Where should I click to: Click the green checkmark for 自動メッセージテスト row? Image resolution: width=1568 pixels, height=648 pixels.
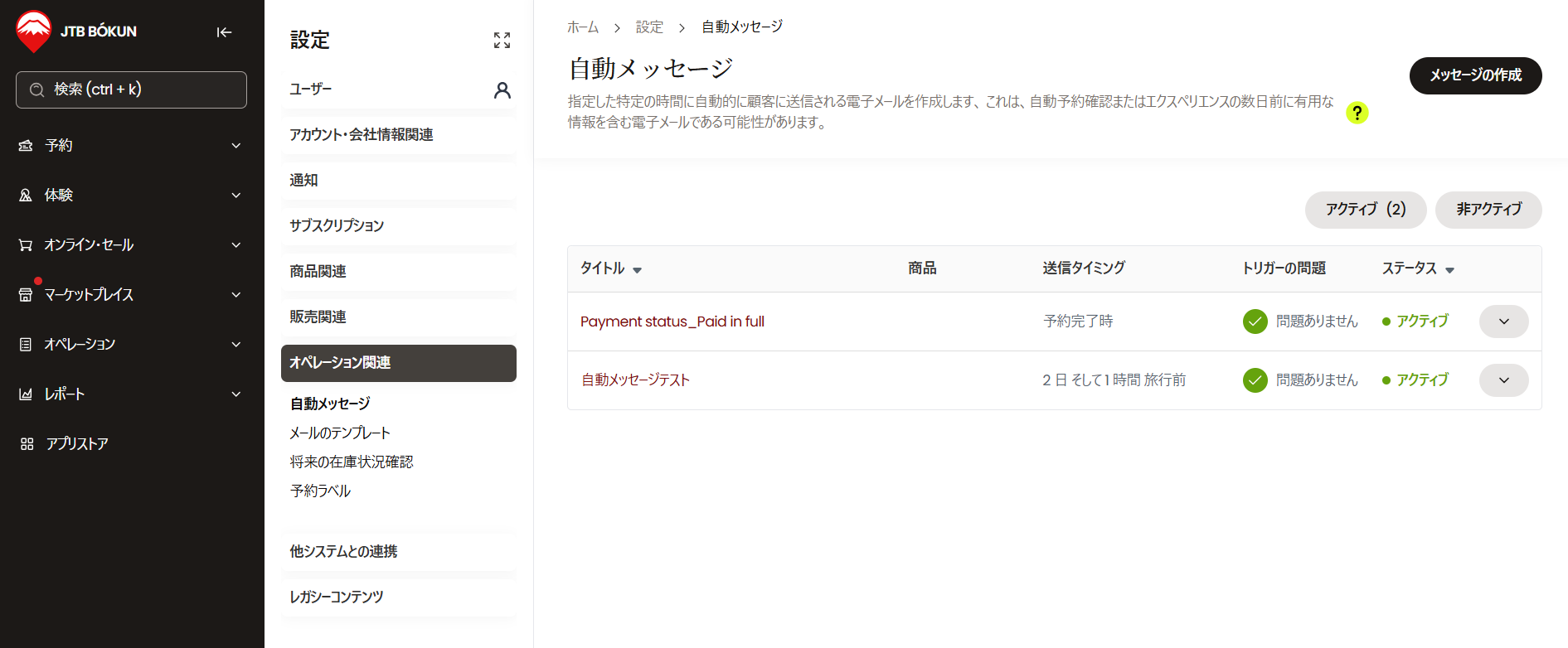pyautogui.click(x=1255, y=380)
